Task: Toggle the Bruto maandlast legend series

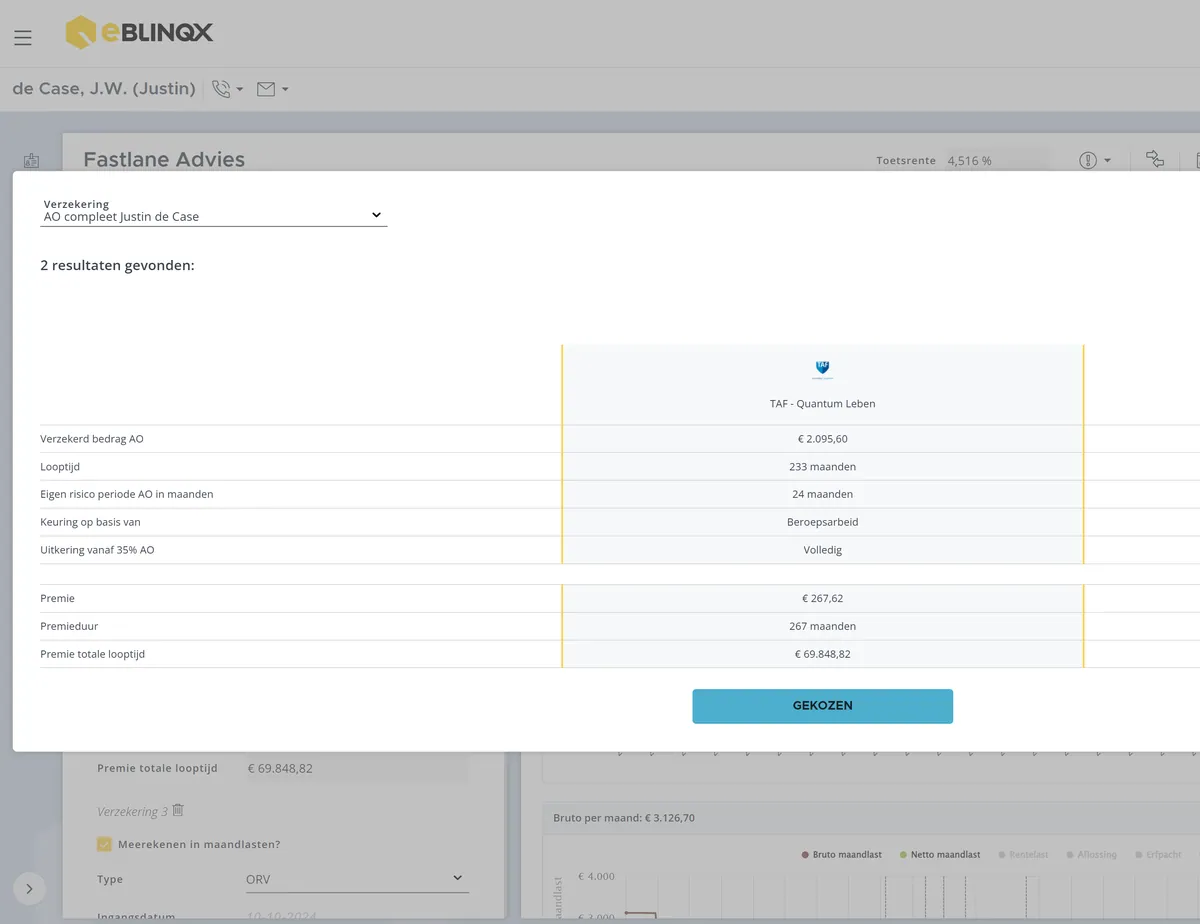Action: [x=841, y=855]
